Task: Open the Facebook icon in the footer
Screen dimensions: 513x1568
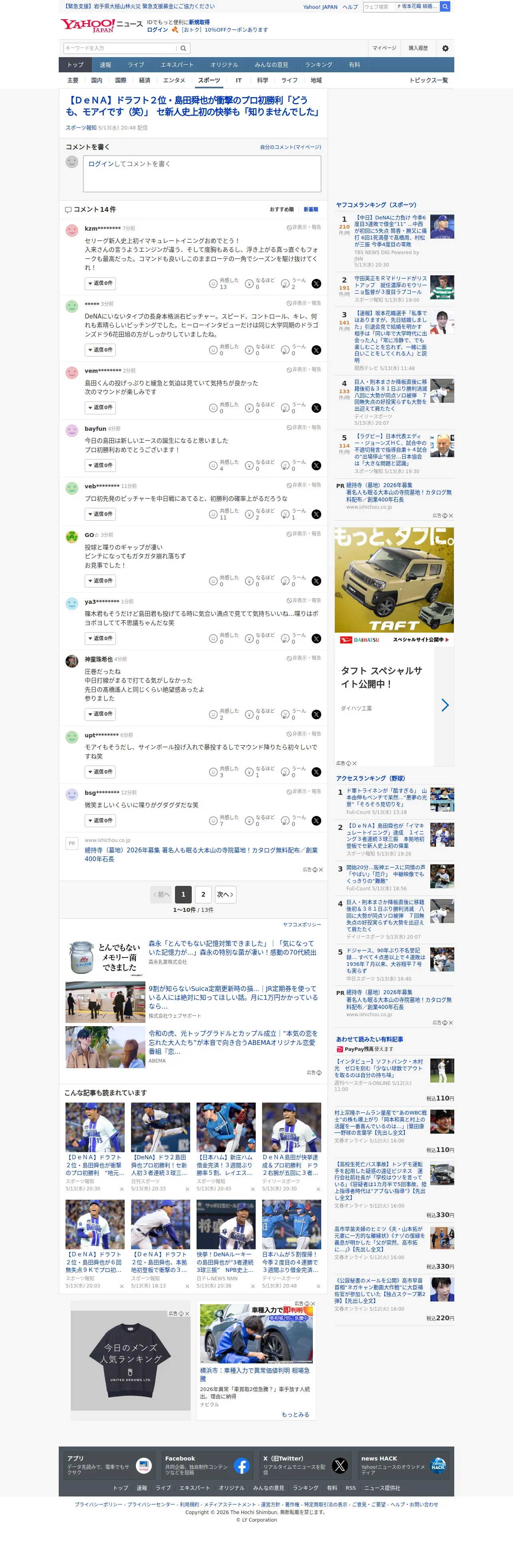Action: (x=242, y=1466)
